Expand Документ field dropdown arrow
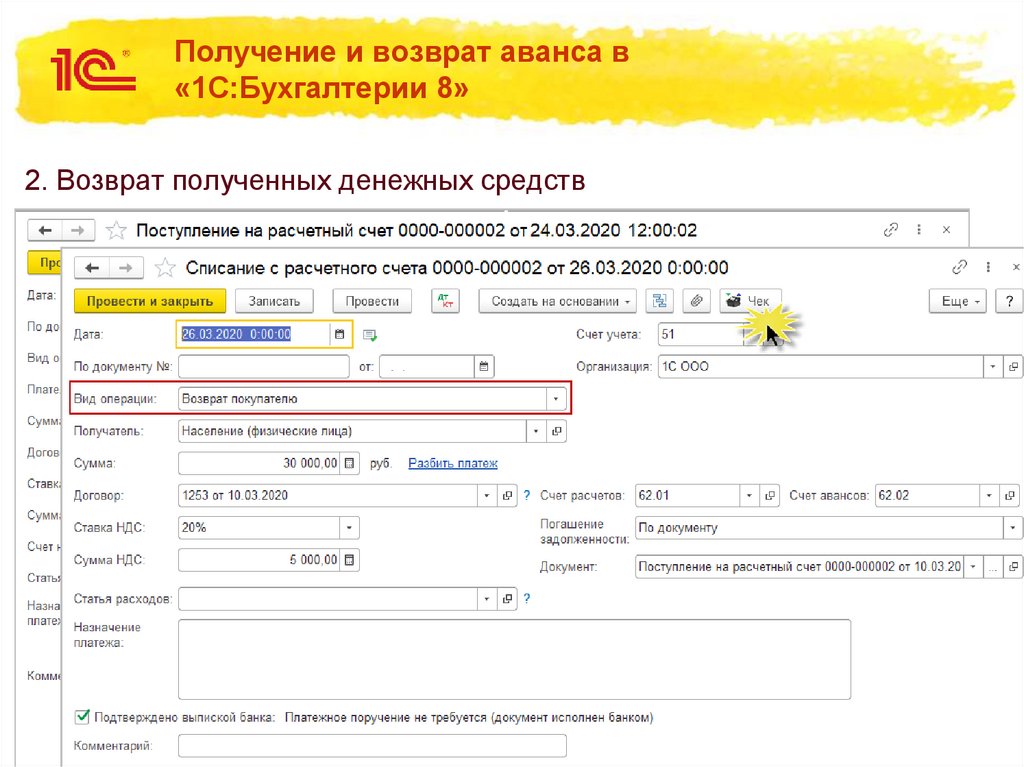The image size is (1024, 767). tap(973, 566)
